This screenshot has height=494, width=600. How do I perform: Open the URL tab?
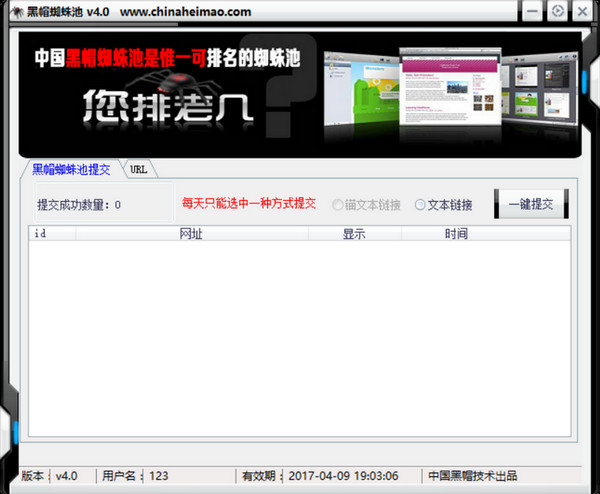point(139,169)
